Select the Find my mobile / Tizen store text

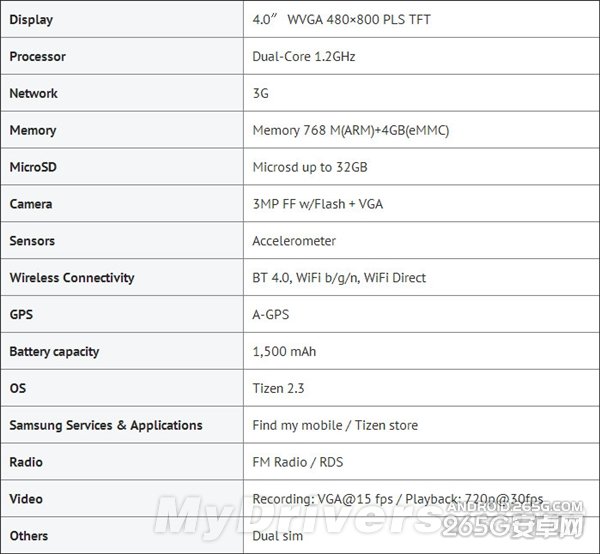tap(335, 425)
